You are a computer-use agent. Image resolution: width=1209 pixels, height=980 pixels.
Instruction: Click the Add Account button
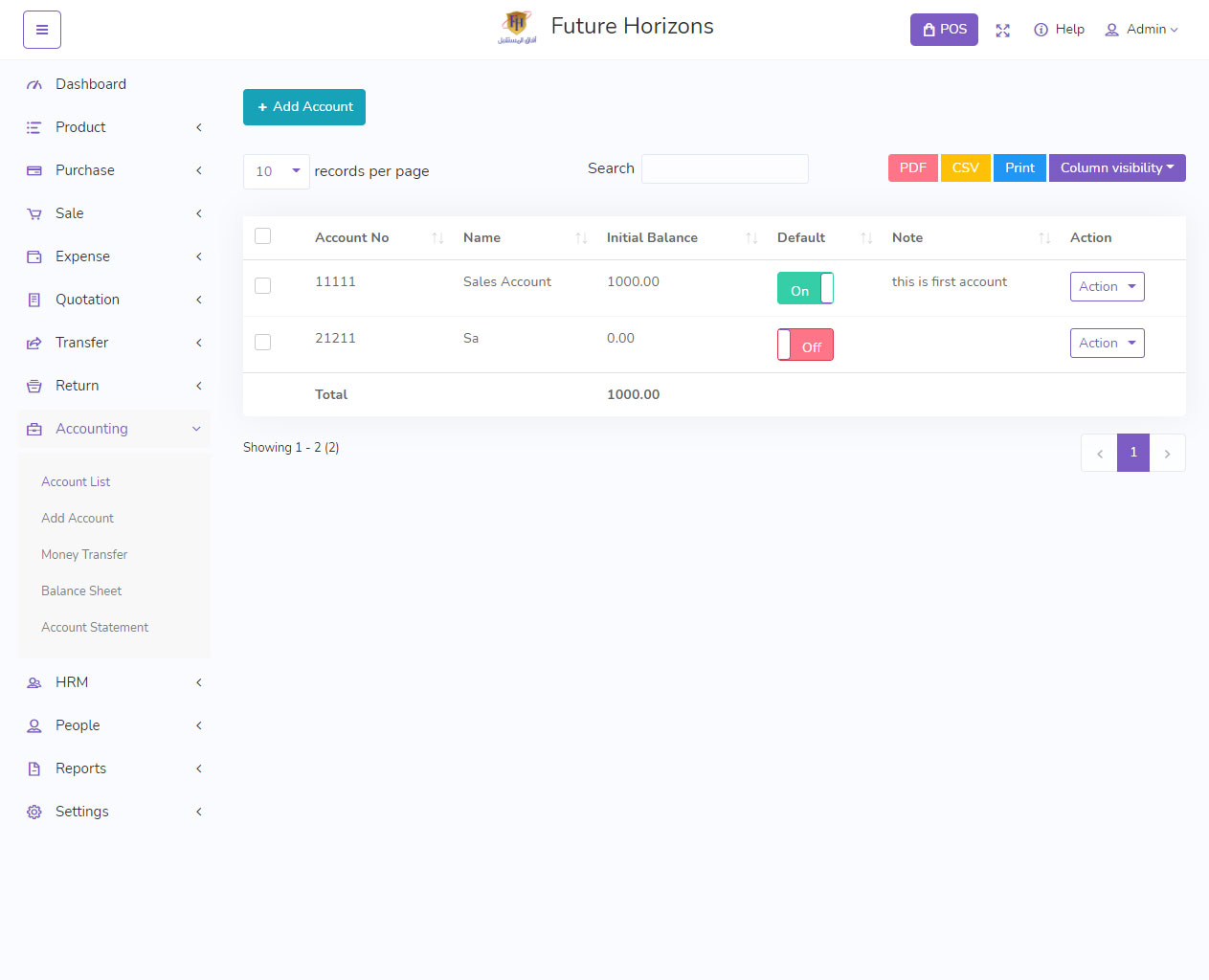click(x=304, y=107)
